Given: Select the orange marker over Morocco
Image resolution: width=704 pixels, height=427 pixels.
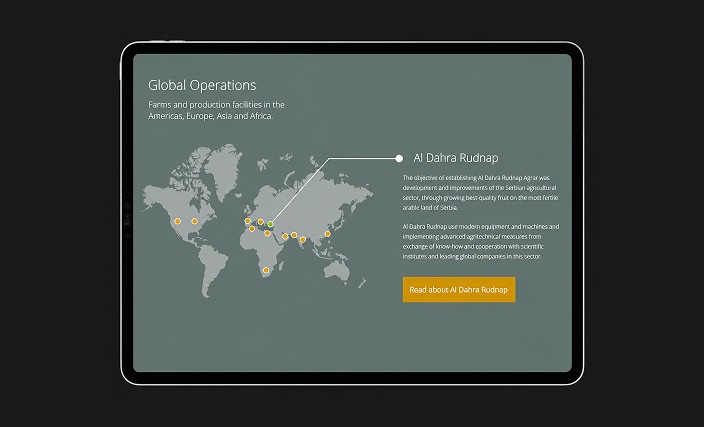Looking at the screenshot, I should click(x=252, y=229).
